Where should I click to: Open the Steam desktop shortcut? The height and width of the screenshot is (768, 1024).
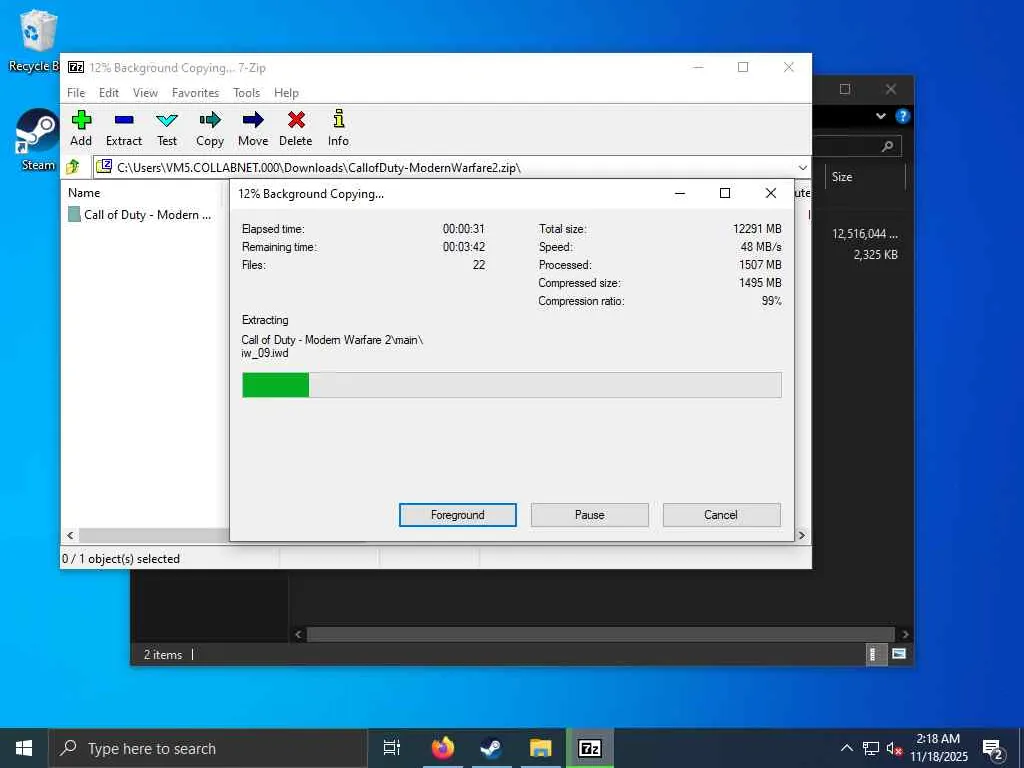click(38, 140)
